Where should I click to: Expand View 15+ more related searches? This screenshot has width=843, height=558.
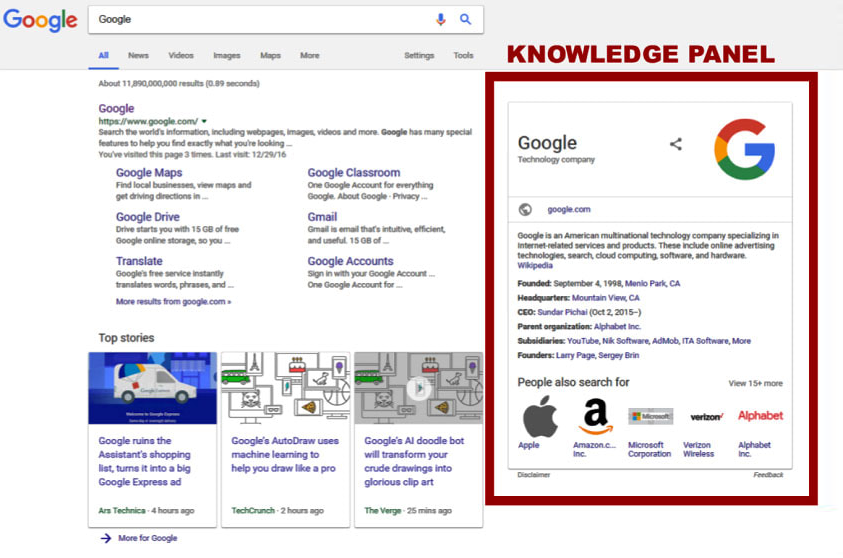pyautogui.click(x=755, y=383)
